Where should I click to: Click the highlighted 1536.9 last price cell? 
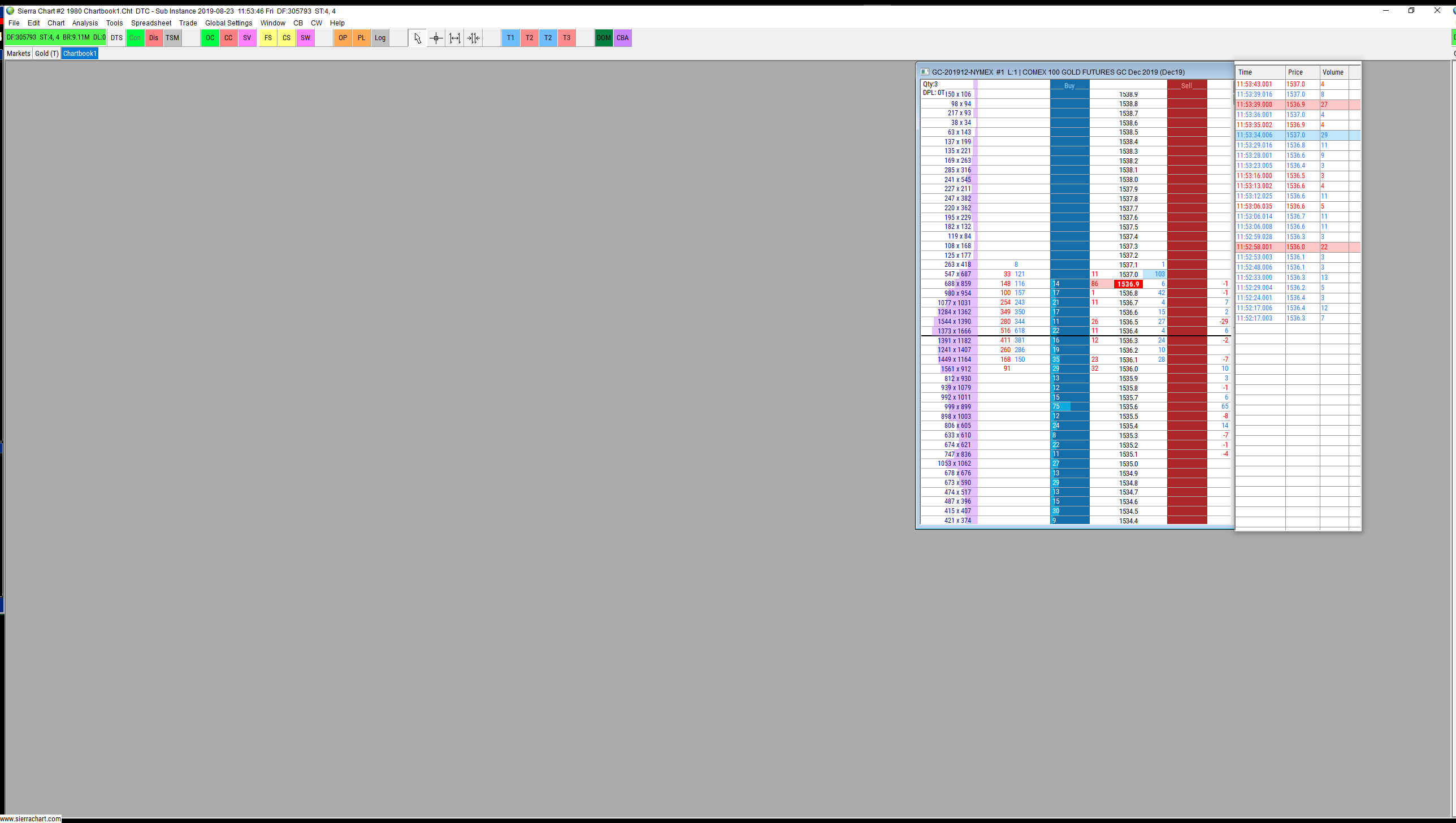[1128, 284]
